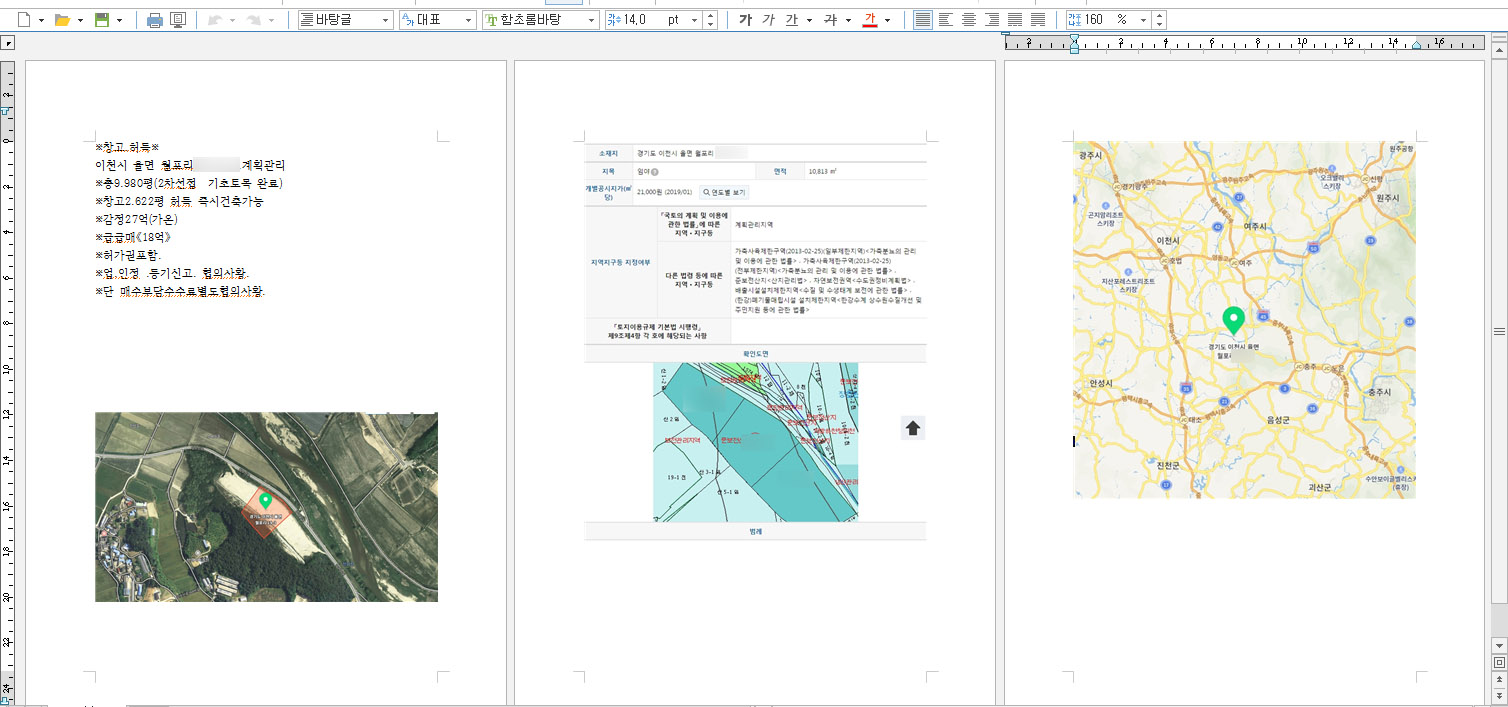Toggle bold text with the bold 가 button

point(745,20)
